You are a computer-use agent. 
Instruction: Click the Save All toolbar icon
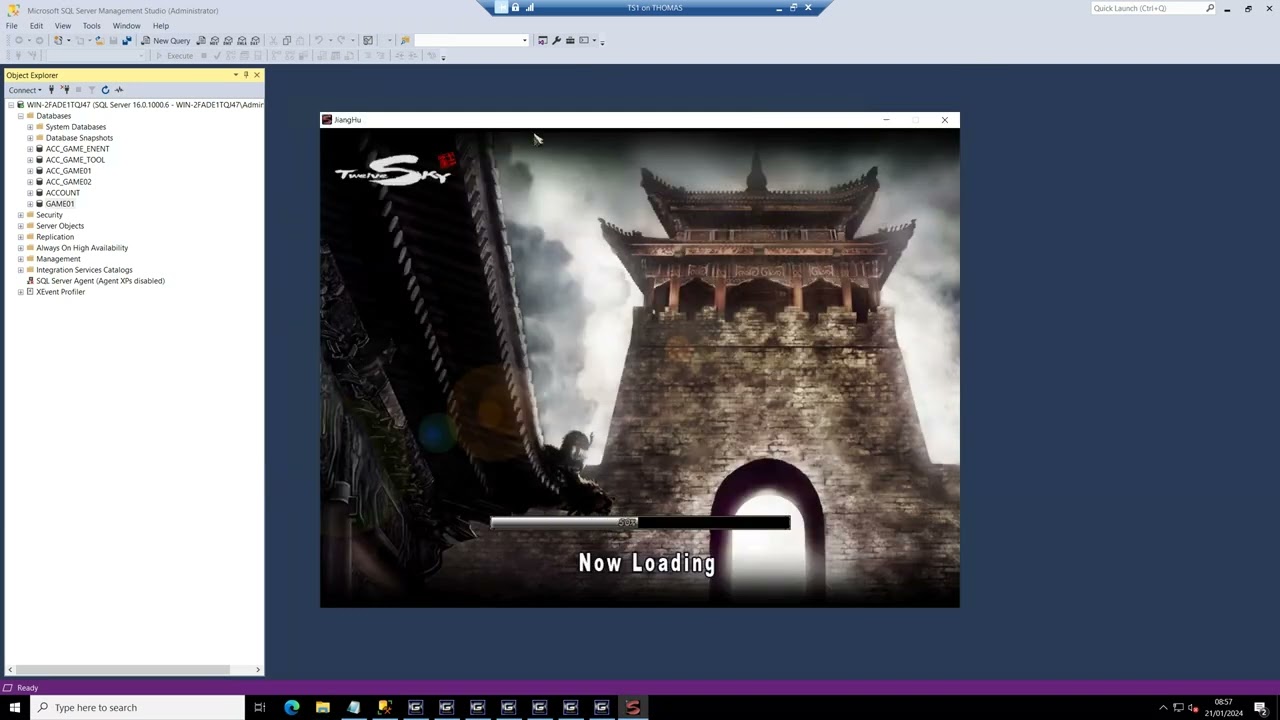[x=127, y=41]
